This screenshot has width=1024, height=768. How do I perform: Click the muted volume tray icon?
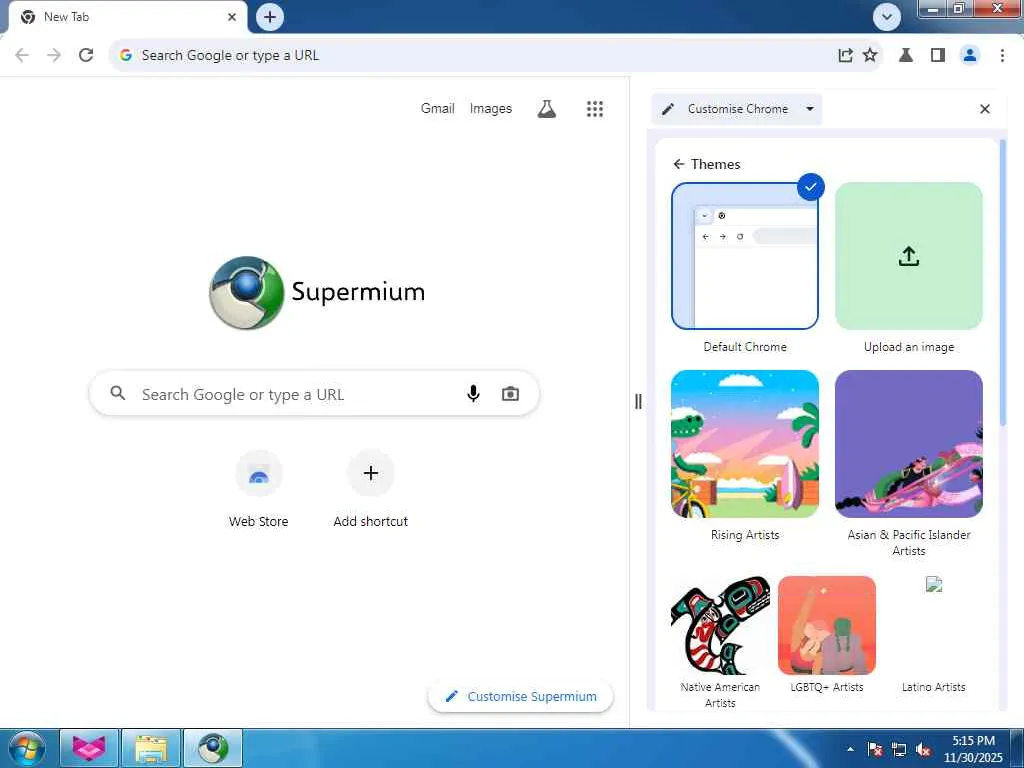click(x=923, y=749)
